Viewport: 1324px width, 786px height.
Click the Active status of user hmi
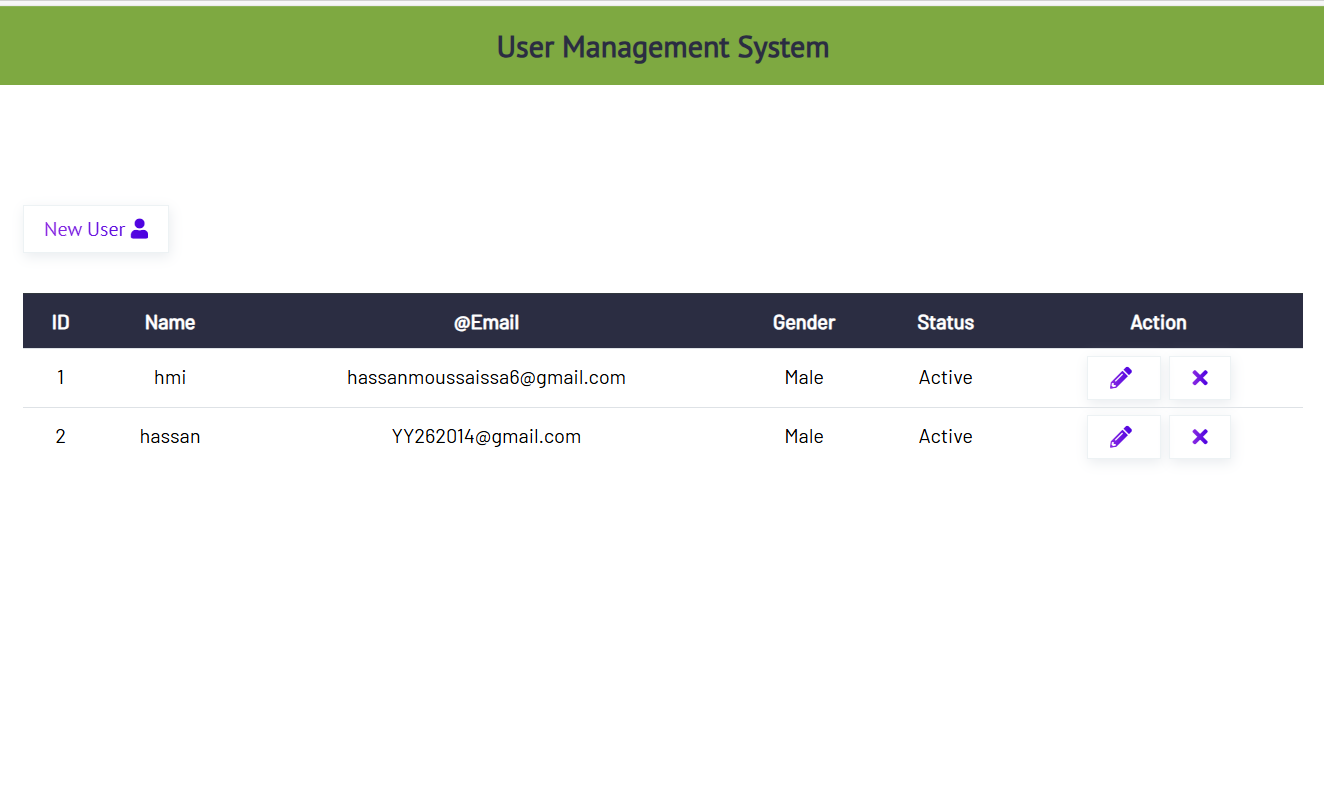click(945, 377)
